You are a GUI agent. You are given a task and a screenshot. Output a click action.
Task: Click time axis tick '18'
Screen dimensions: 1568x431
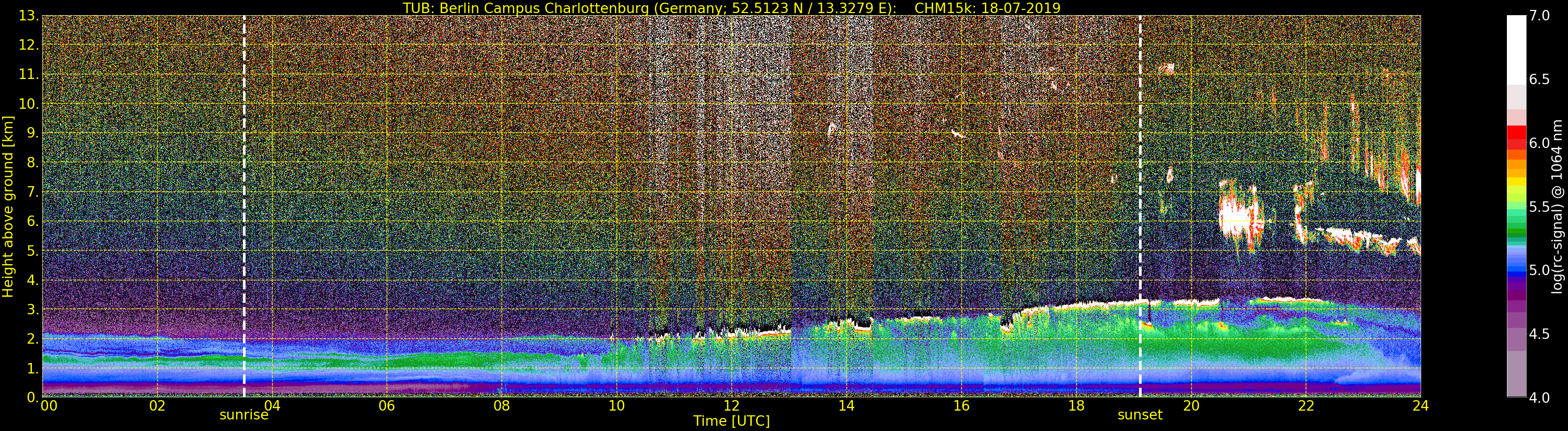coord(1076,406)
